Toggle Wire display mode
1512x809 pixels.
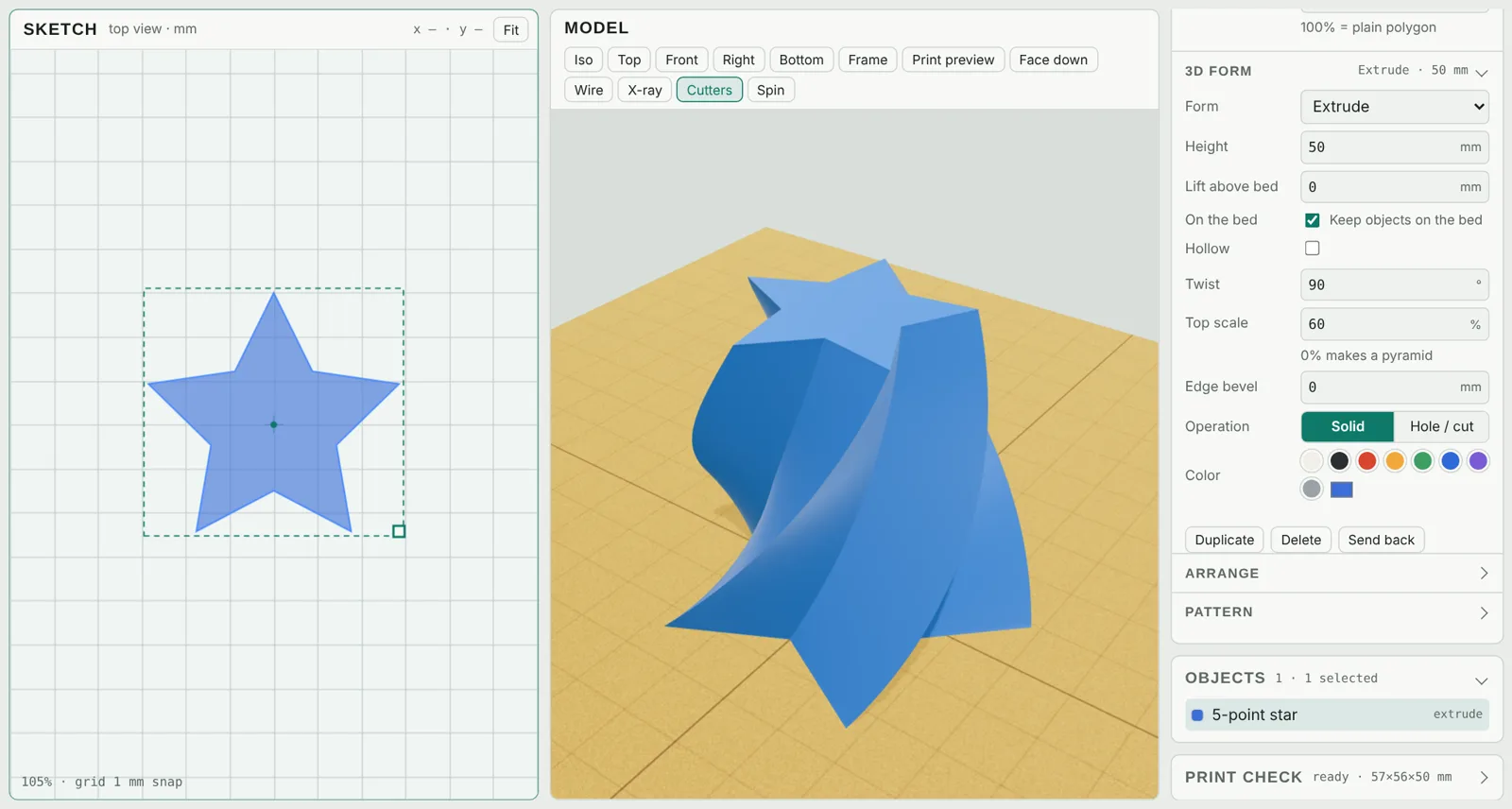coord(589,90)
